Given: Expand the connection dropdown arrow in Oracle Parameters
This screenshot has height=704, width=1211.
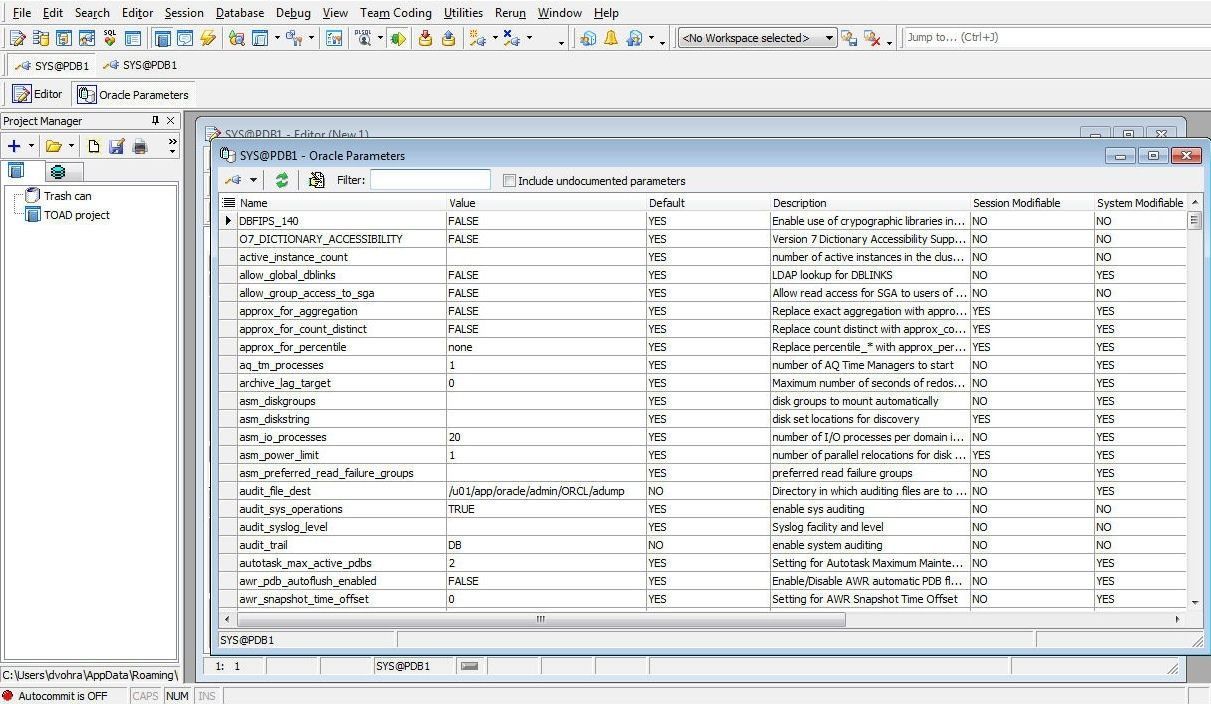Looking at the screenshot, I should 253,180.
